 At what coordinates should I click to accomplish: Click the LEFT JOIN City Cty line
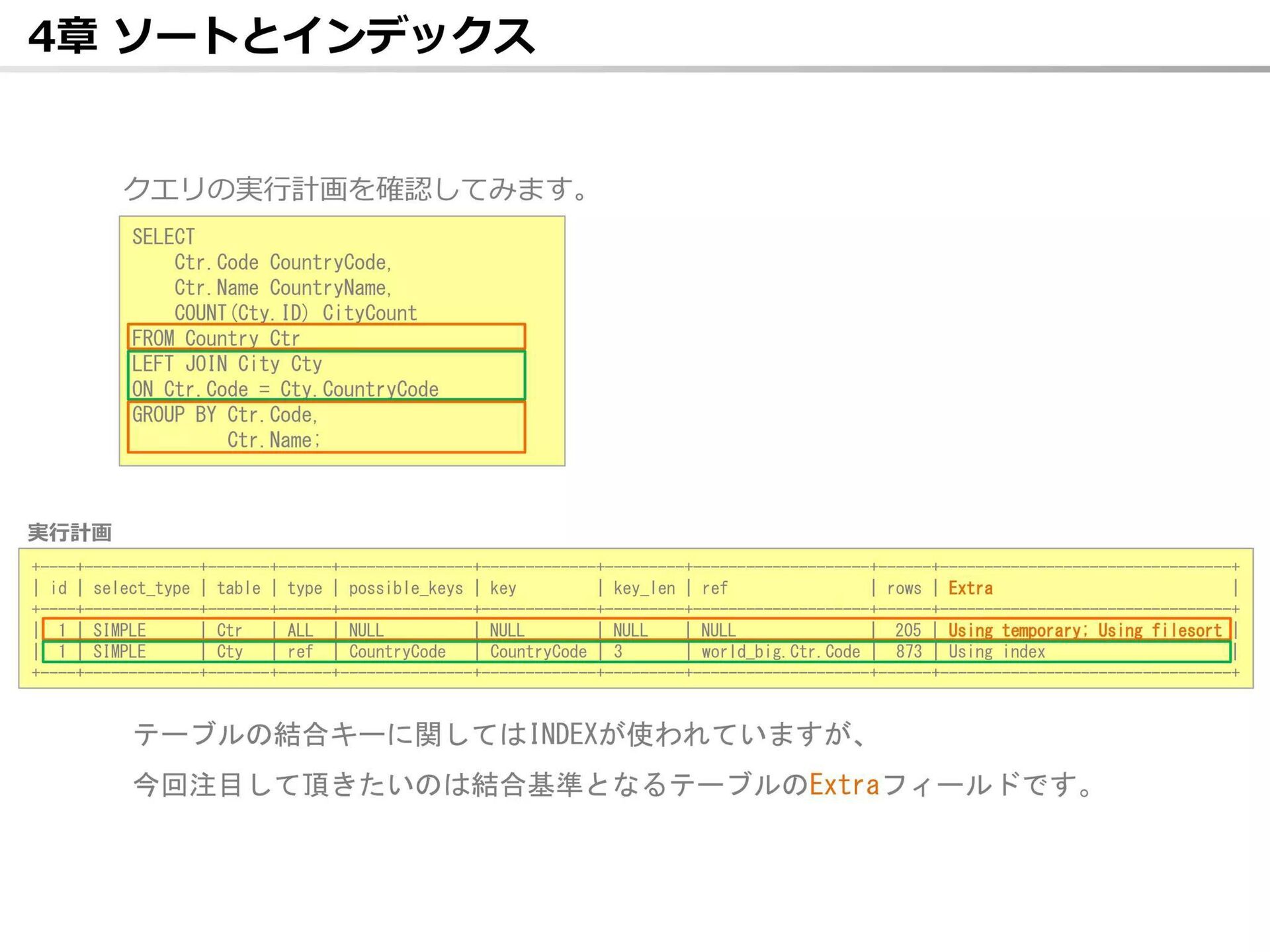pos(227,364)
